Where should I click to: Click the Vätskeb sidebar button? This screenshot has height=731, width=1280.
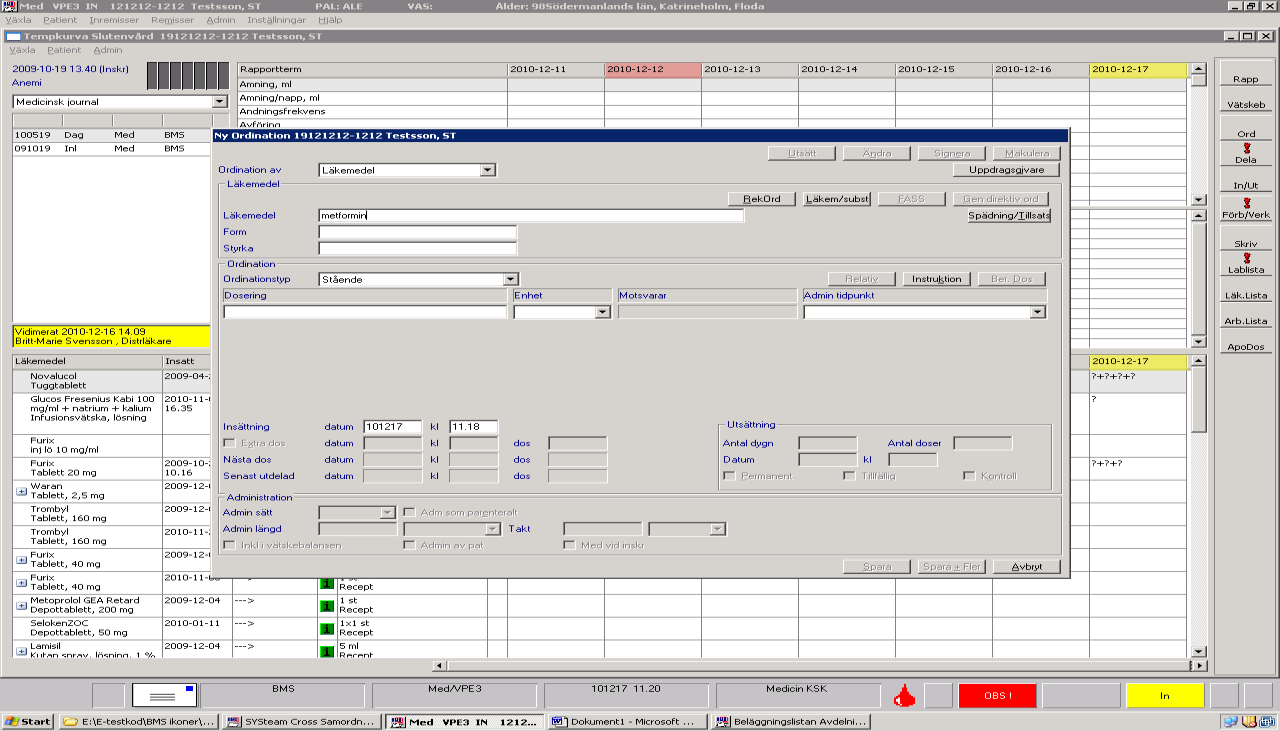[1246, 104]
